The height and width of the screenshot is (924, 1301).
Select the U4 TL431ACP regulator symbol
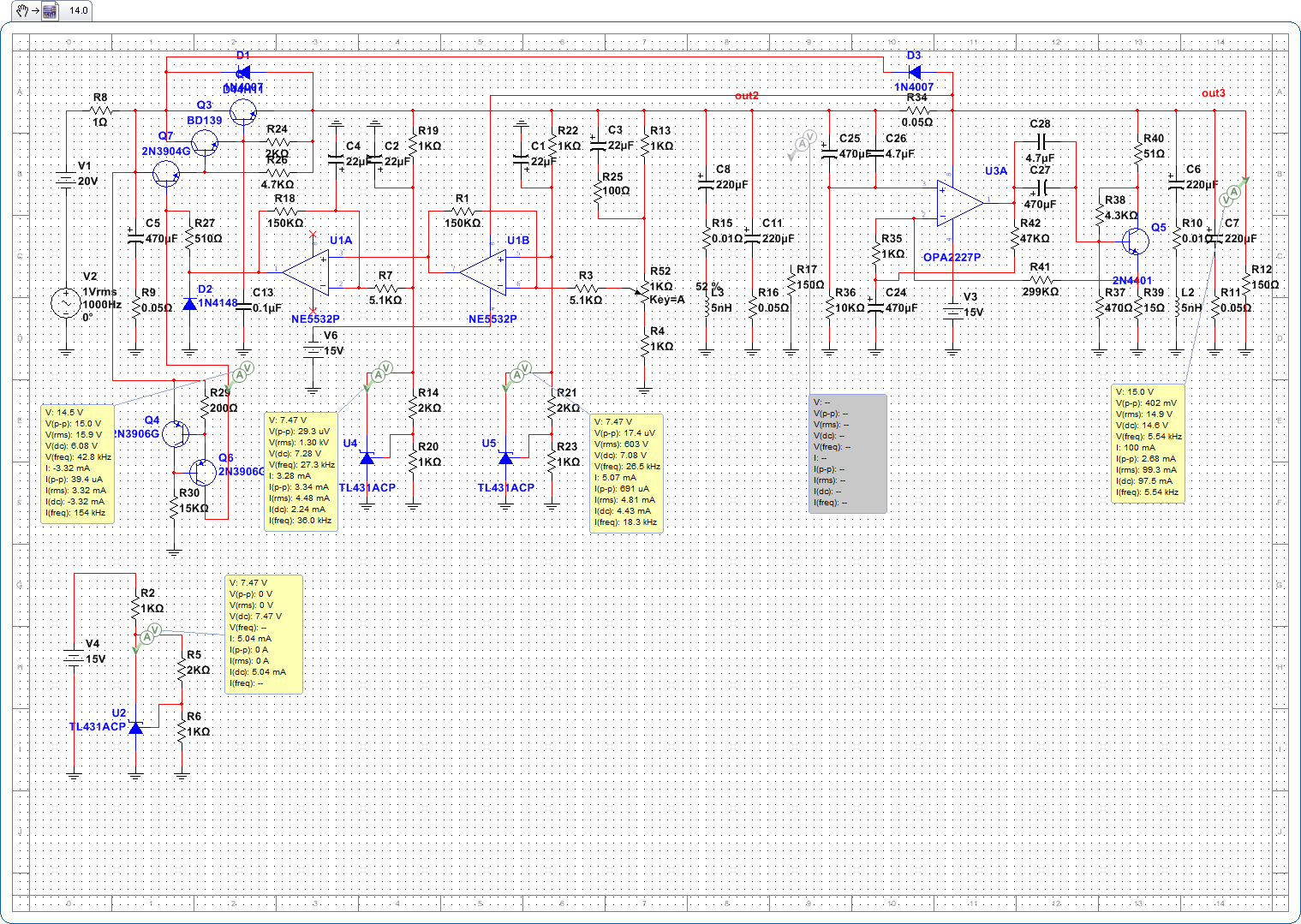367,458
